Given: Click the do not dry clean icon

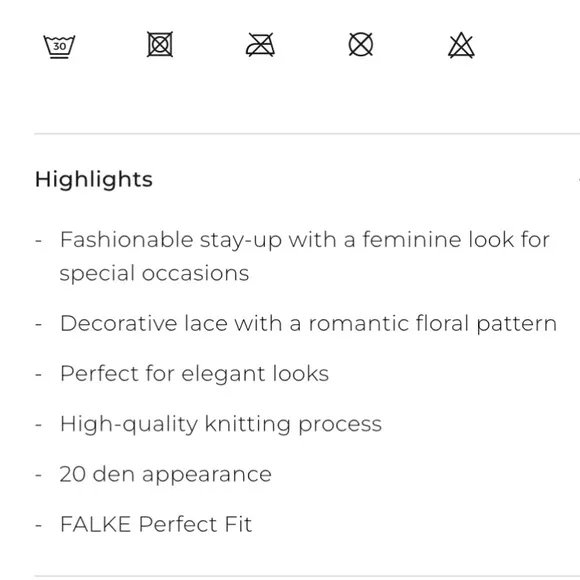Looking at the screenshot, I should coord(361,44).
